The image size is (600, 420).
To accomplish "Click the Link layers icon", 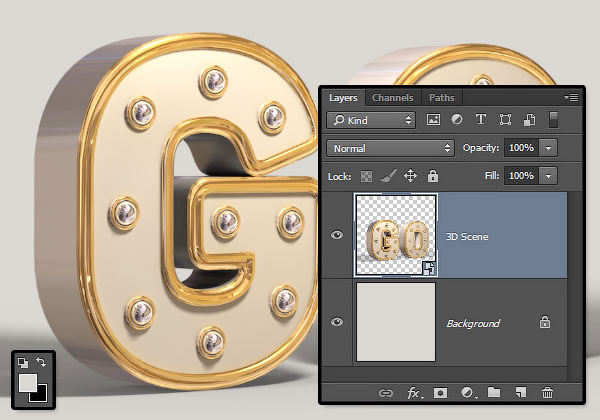I will click(384, 393).
